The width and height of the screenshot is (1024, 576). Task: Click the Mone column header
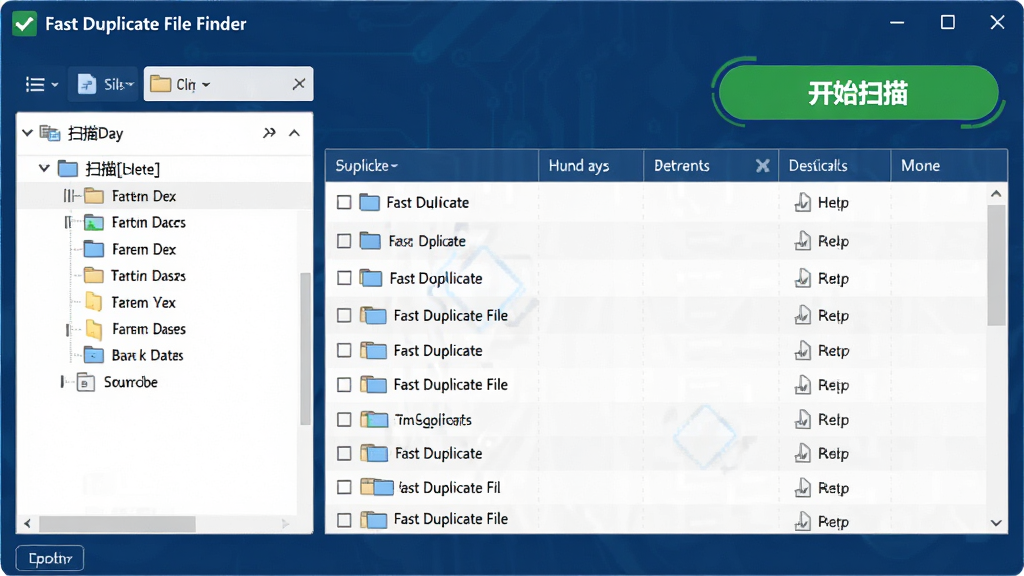[921, 166]
